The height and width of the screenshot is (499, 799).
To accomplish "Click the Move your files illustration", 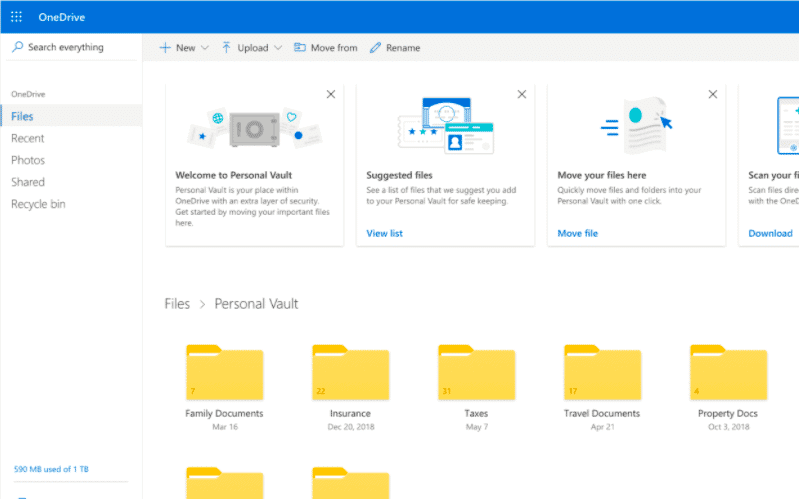I will (636, 125).
